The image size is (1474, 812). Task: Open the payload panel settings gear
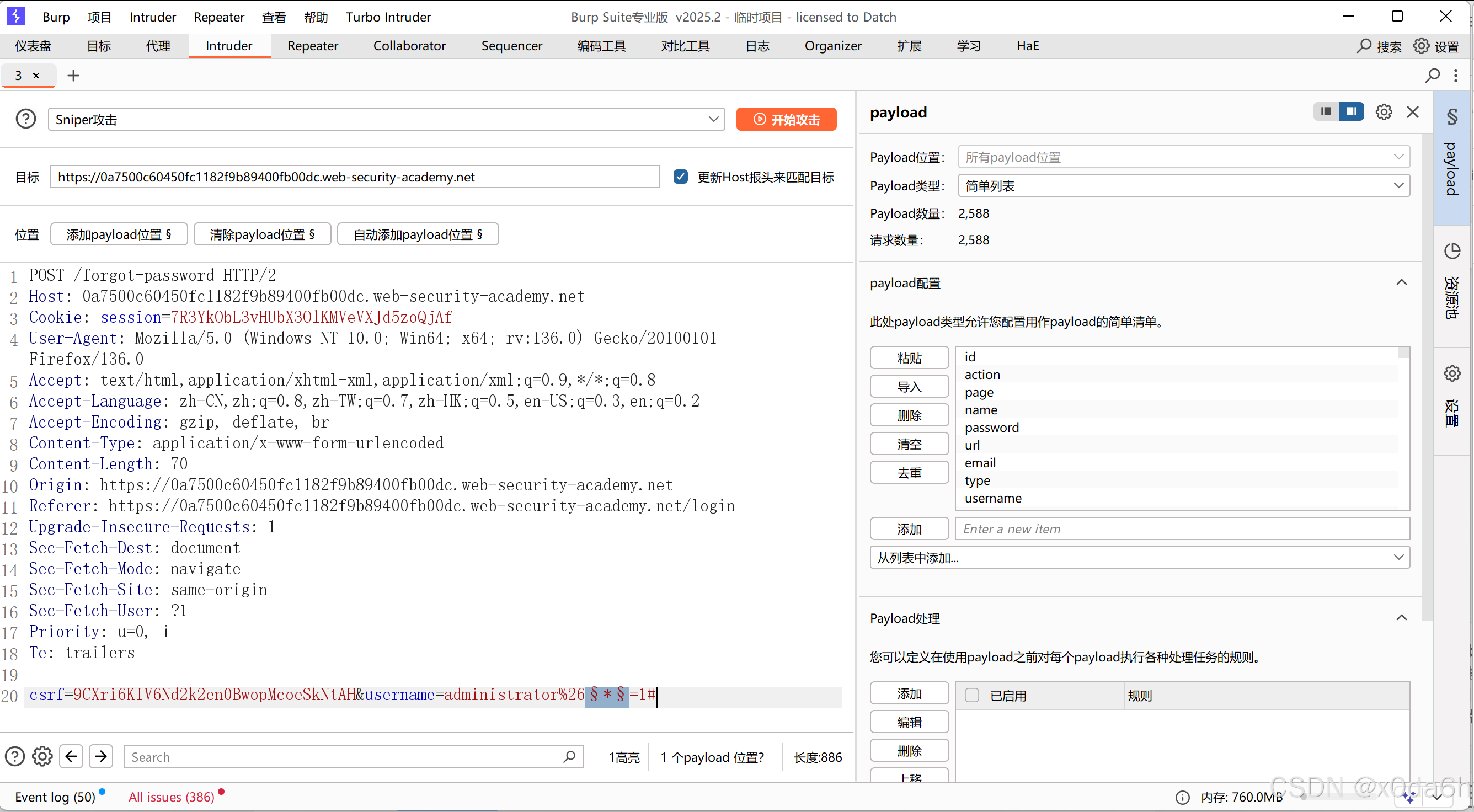[x=1384, y=111]
